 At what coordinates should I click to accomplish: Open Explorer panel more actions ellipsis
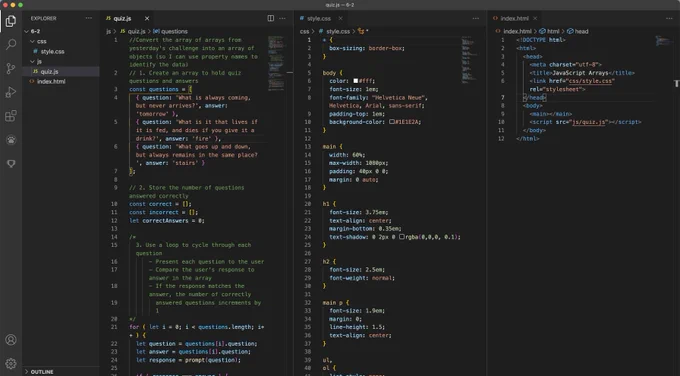pyautogui.click(x=89, y=18)
